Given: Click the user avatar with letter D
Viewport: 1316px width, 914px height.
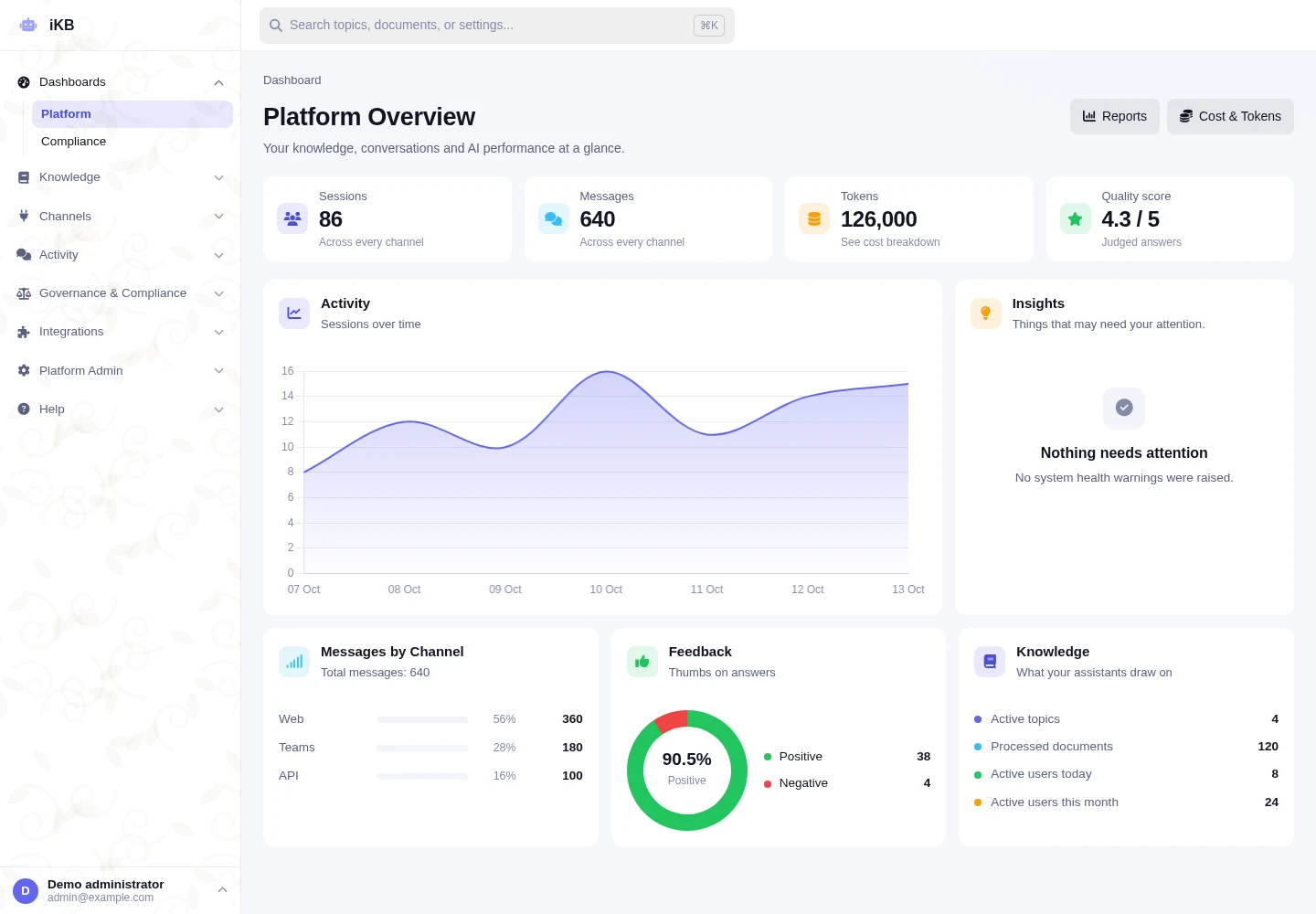Looking at the screenshot, I should (26, 891).
